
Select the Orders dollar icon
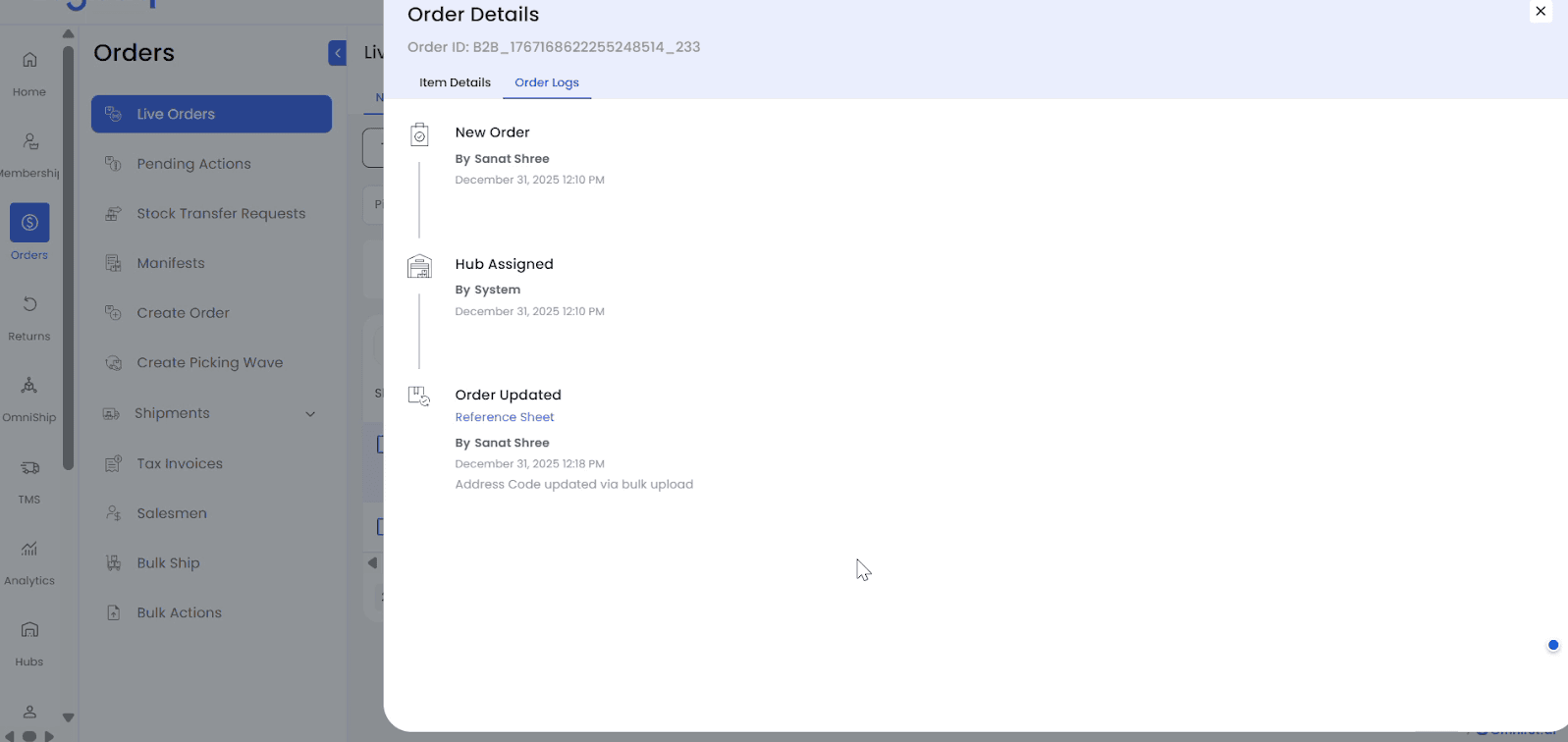29,223
